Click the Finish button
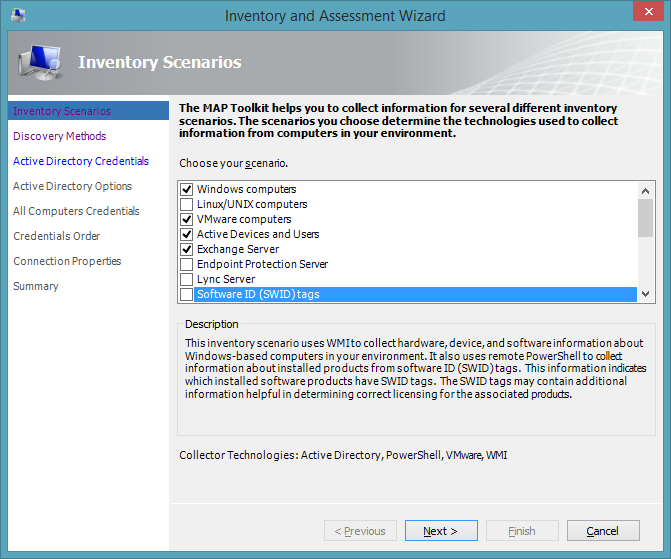671x559 pixels. (x=522, y=531)
